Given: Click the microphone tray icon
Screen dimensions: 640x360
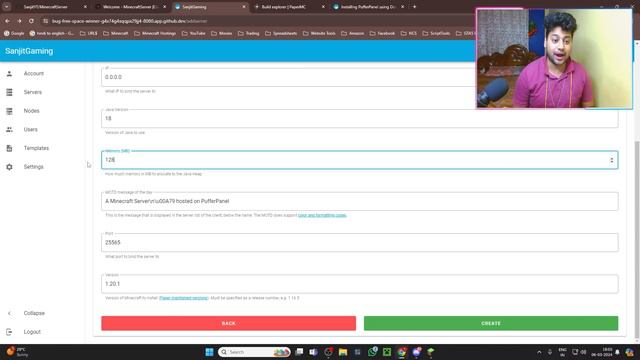Looking at the screenshot, I should click(x=550, y=352).
